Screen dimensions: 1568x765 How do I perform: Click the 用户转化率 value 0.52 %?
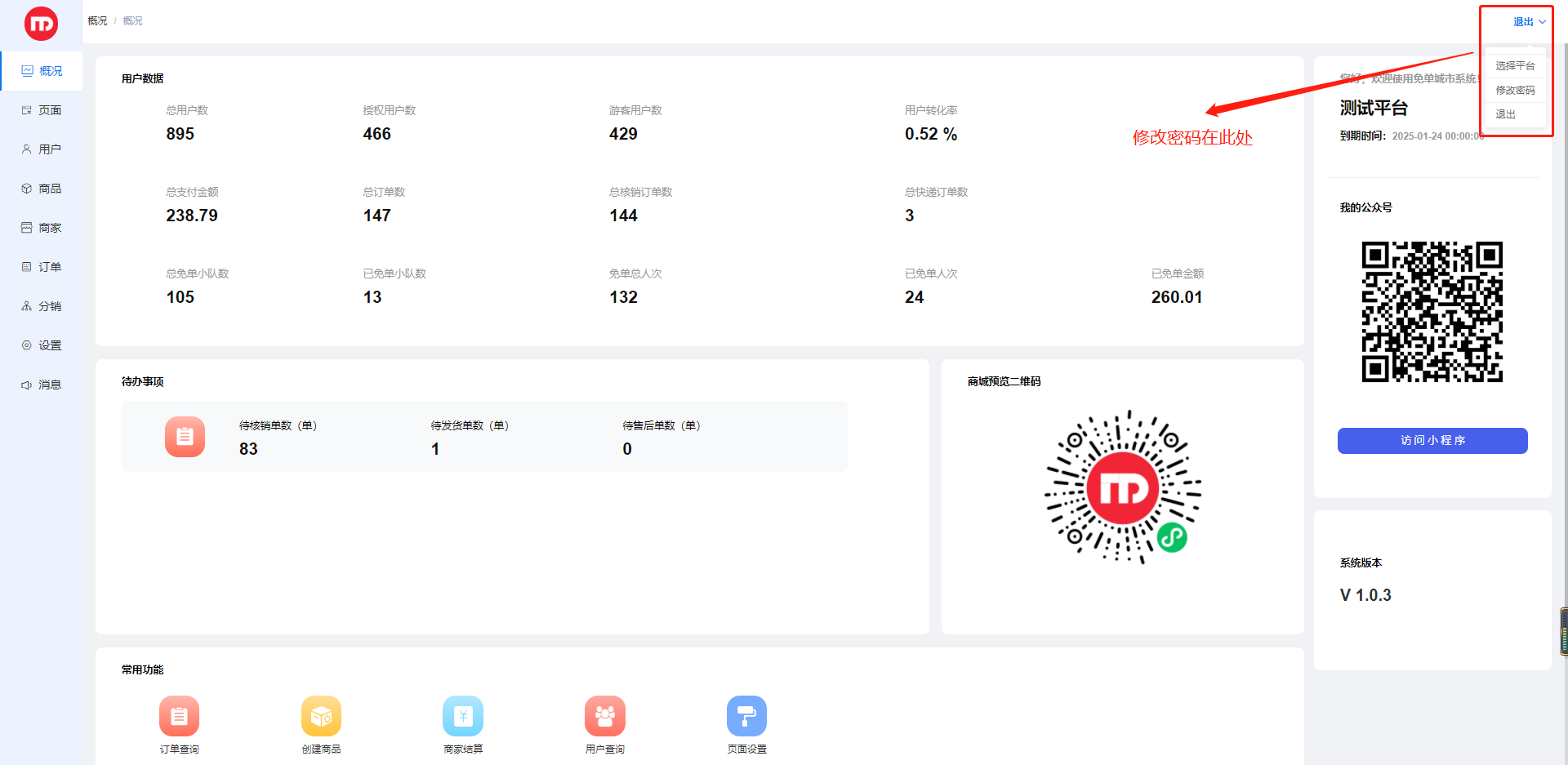[x=931, y=134]
